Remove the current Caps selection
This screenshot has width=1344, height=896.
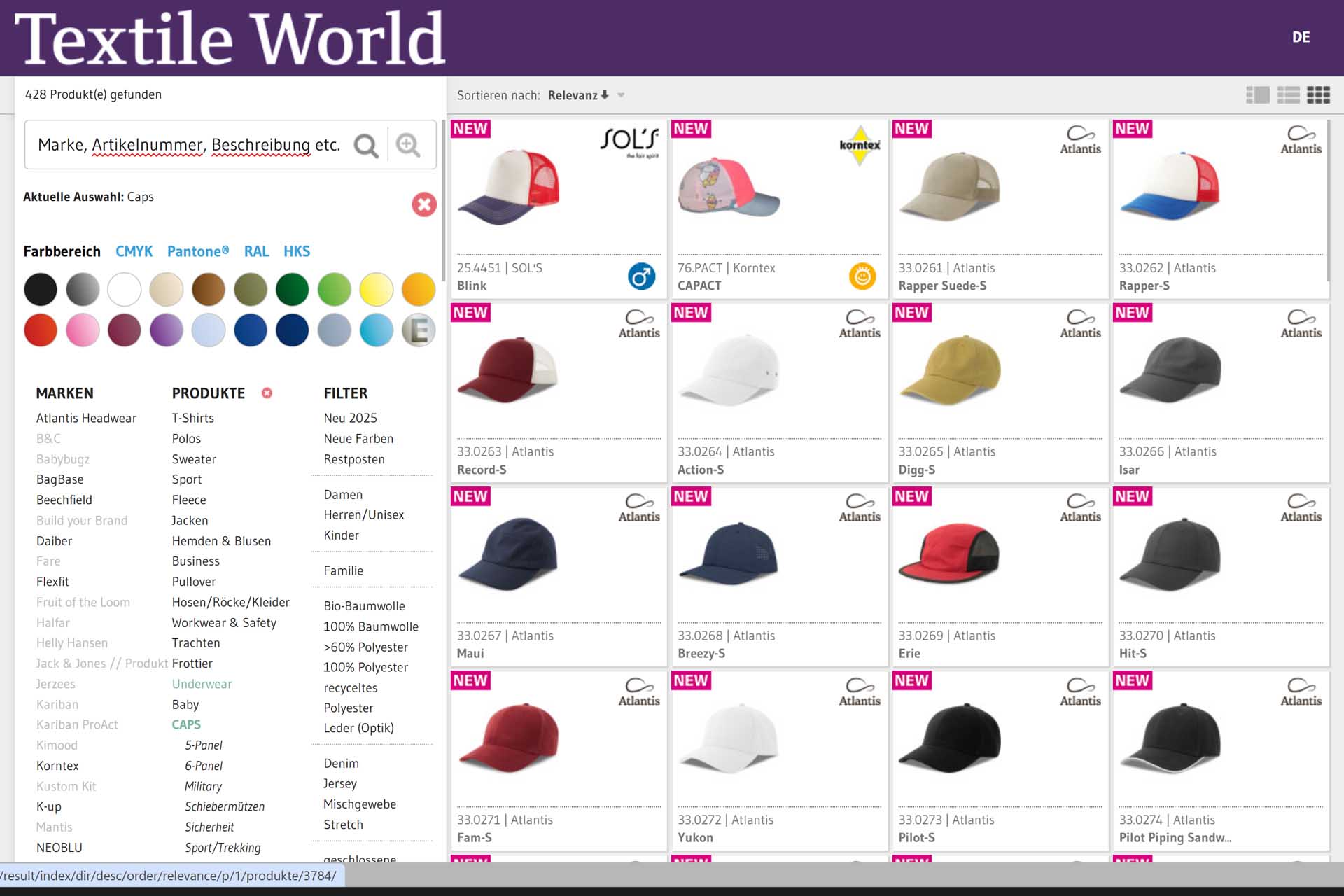(x=423, y=204)
